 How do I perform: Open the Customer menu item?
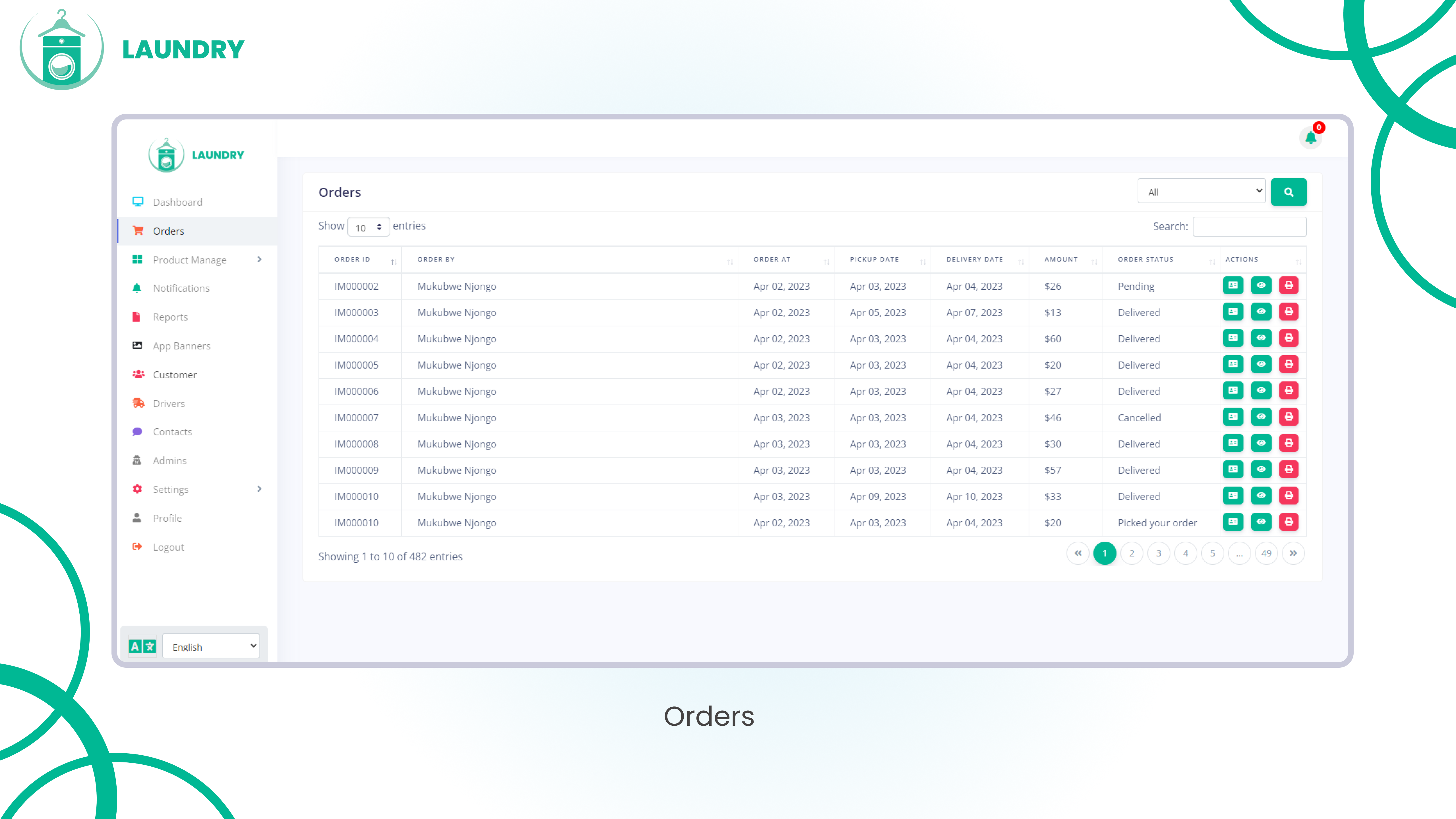[x=175, y=375]
